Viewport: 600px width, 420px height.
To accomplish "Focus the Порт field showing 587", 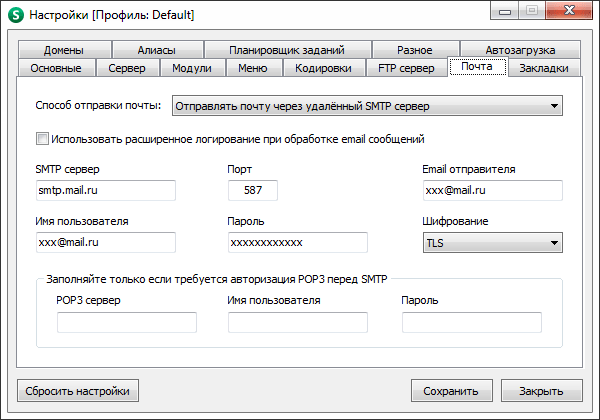I will [x=253, y=190].
